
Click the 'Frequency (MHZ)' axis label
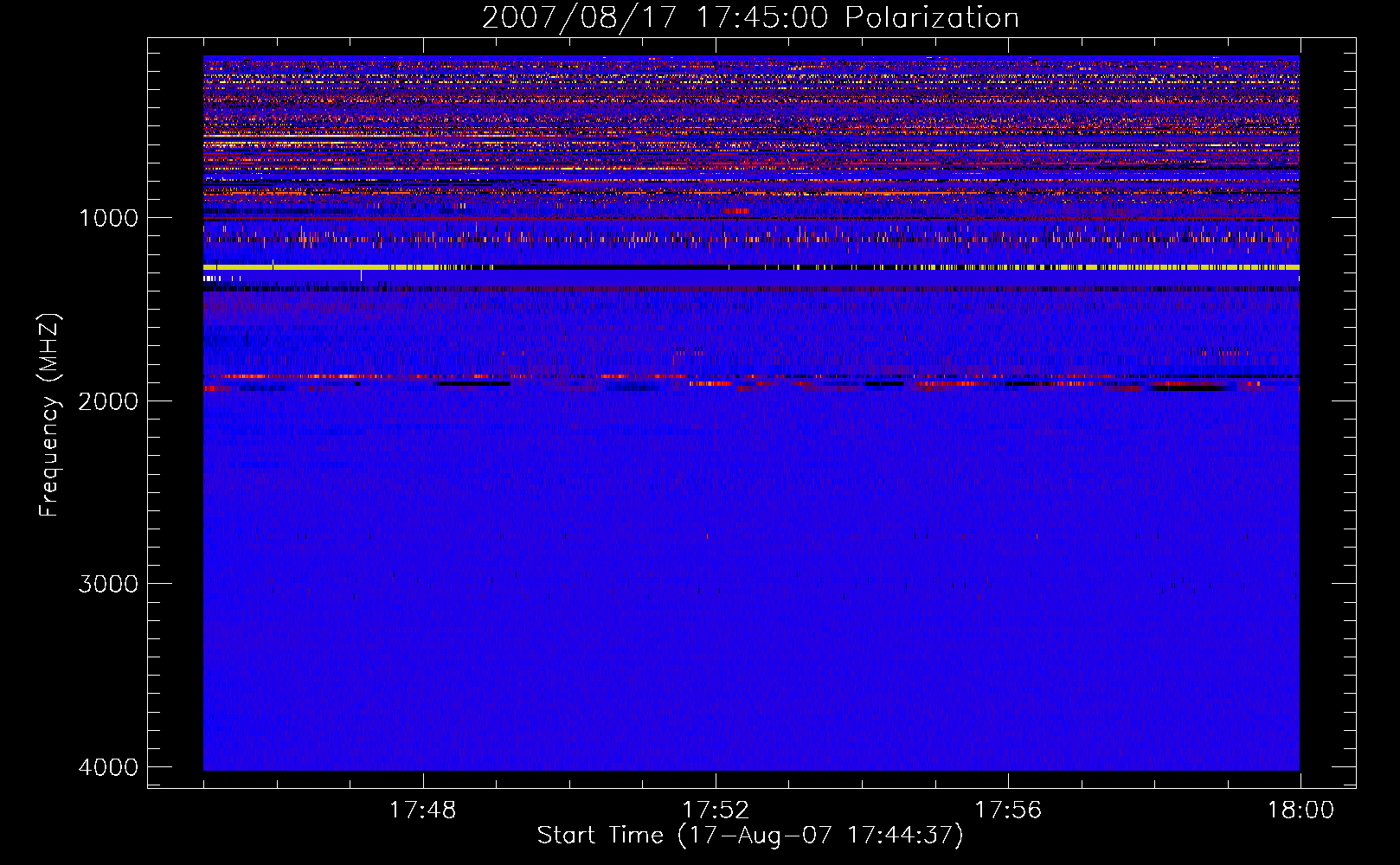coord(49,415)
